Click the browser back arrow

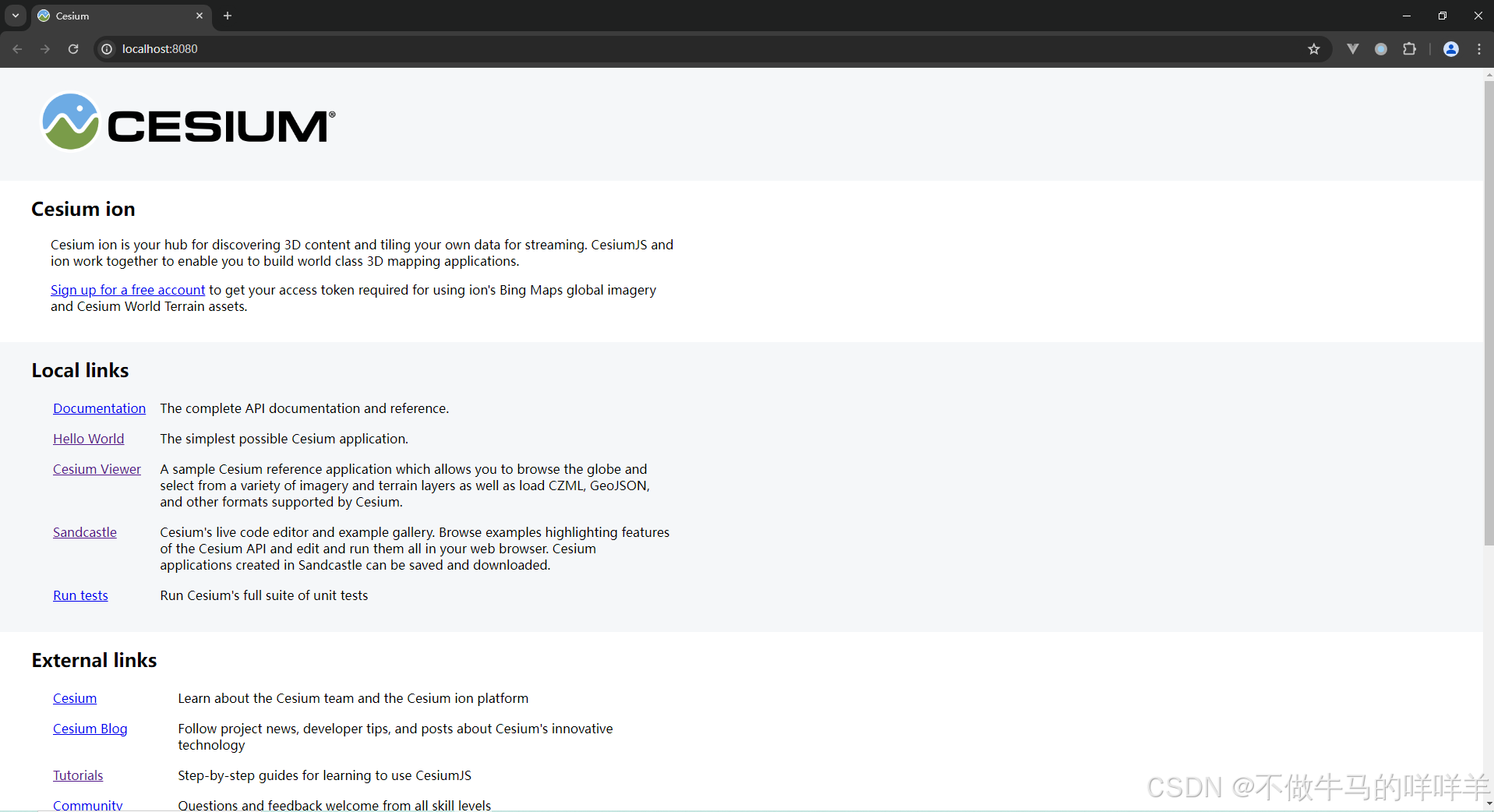click(x=17, y=49)
